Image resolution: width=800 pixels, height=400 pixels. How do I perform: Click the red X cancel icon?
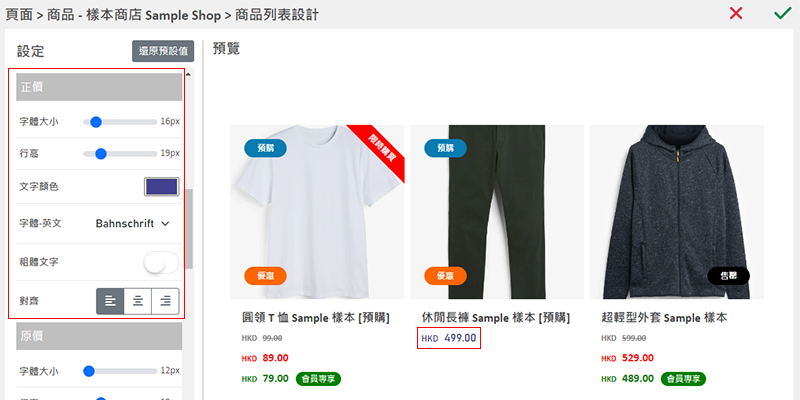point(736,13)
